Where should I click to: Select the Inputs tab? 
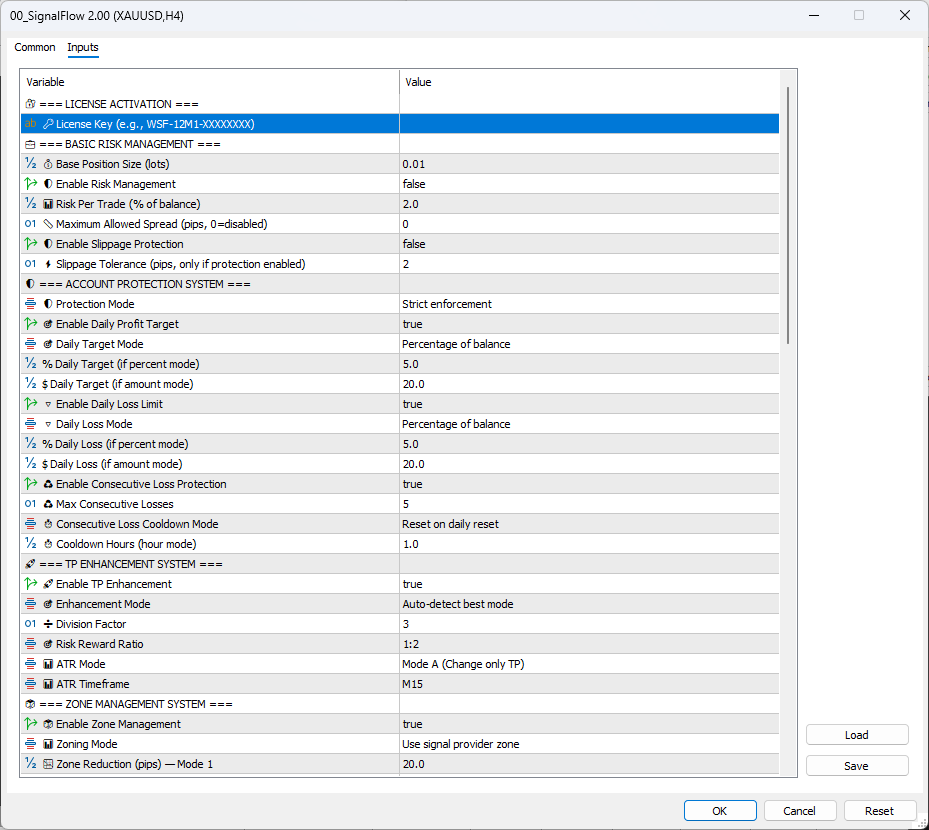[x=83, y=47]
